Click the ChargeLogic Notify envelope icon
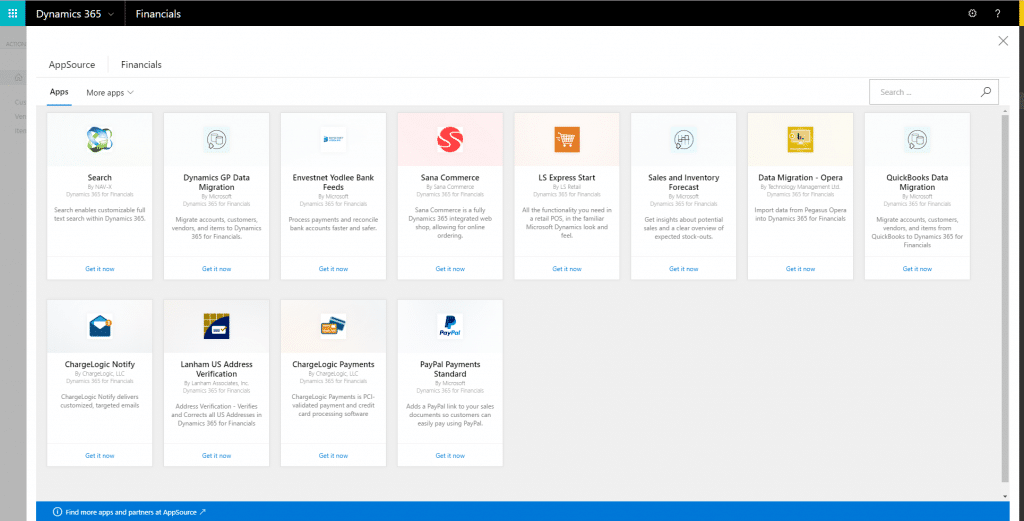The height and width of the screenshot is (521, 1024). 99,326
